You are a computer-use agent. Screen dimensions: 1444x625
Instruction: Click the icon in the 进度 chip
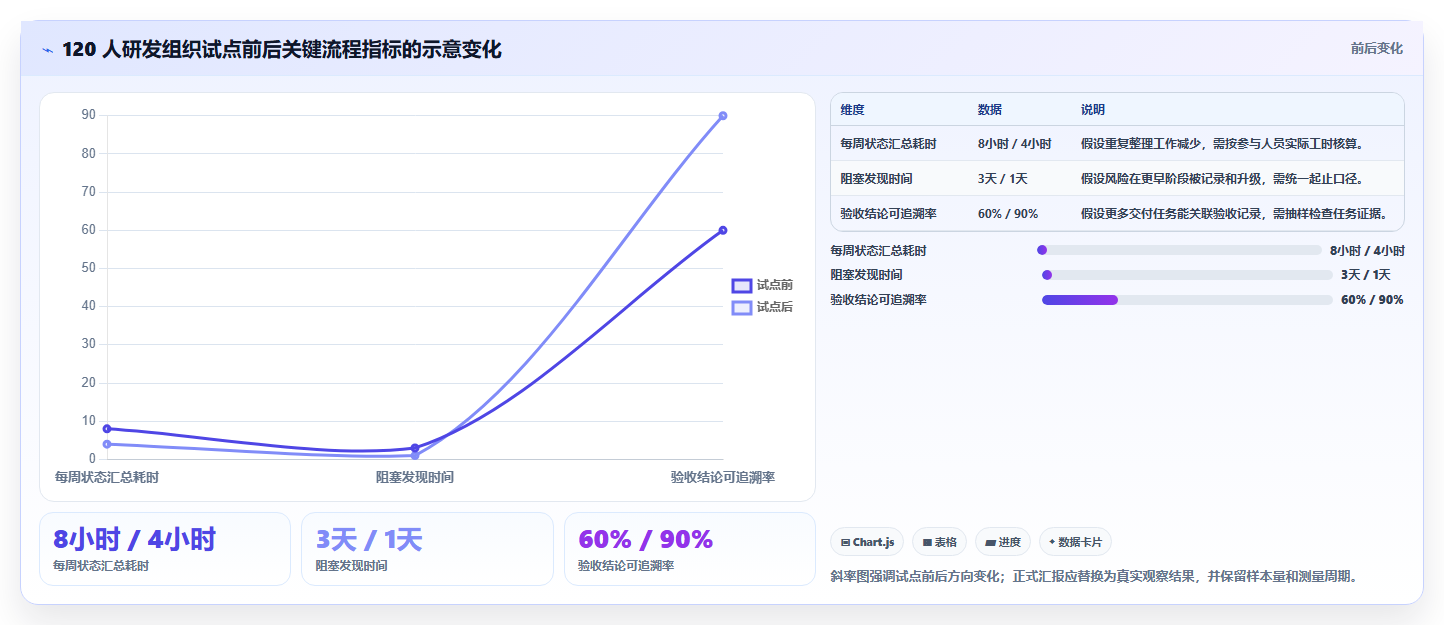coord(990,542)
